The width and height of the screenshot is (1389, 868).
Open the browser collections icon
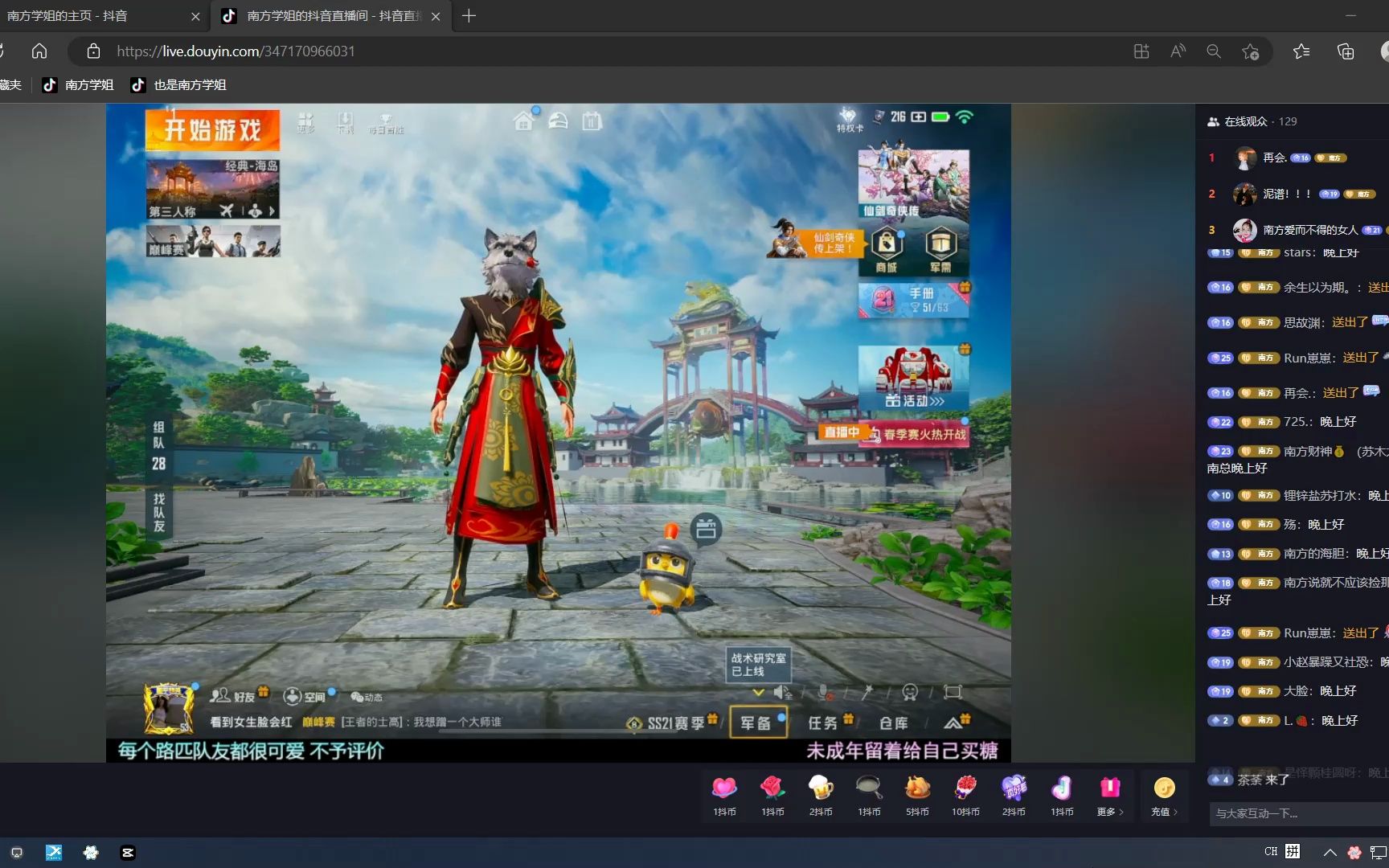(x=1346, y=51)
